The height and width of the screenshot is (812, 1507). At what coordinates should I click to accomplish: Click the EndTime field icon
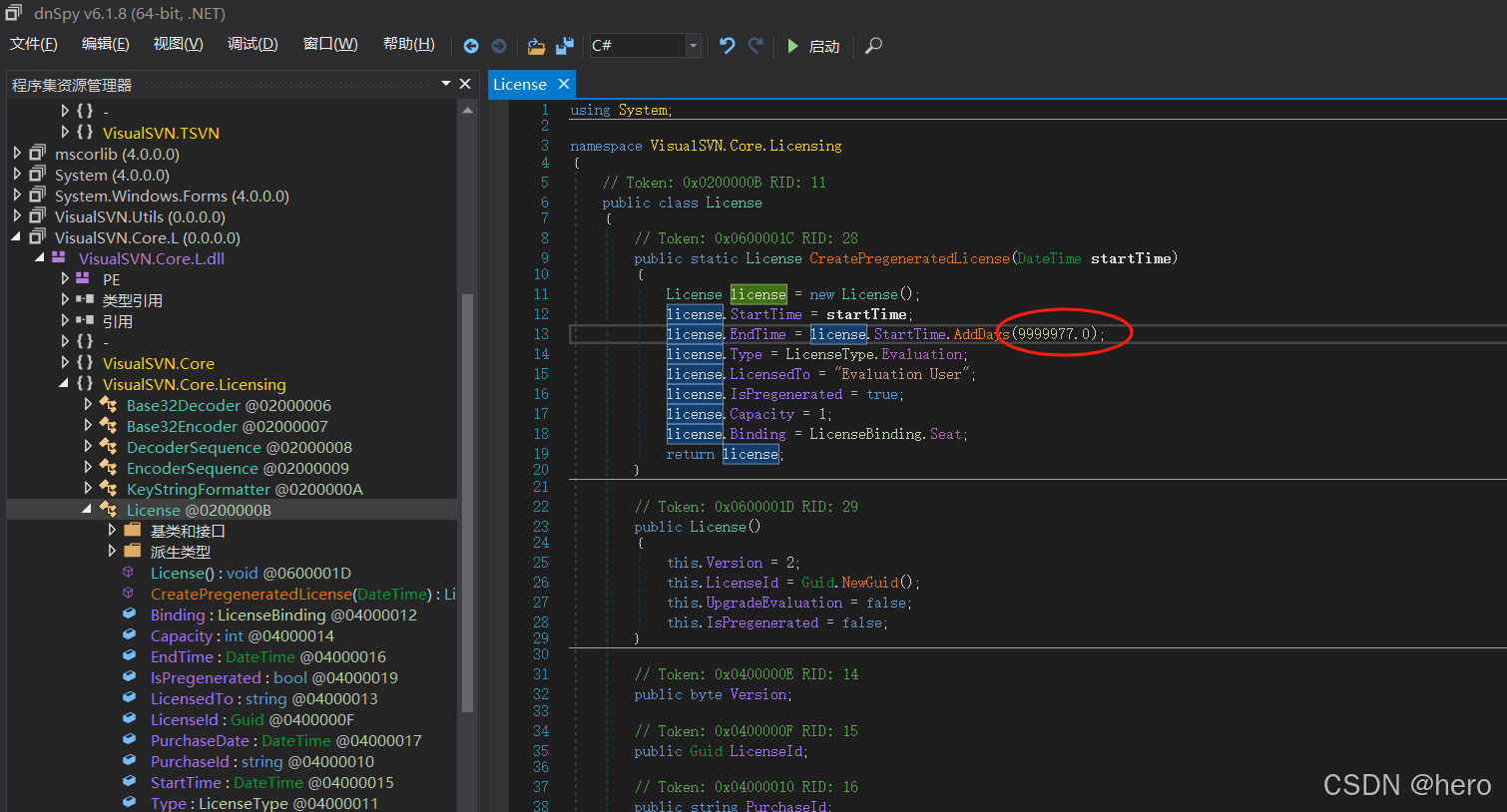tap(129, 656)
